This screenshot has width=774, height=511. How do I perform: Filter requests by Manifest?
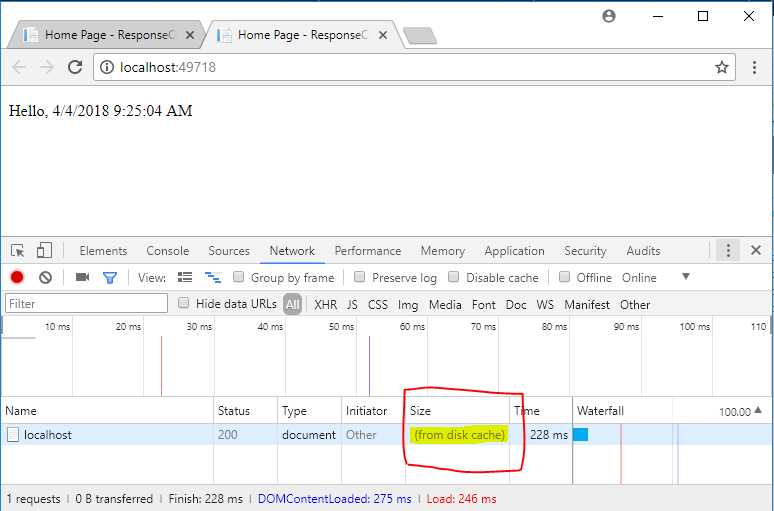pyautogui.click(x=587, y=305)
